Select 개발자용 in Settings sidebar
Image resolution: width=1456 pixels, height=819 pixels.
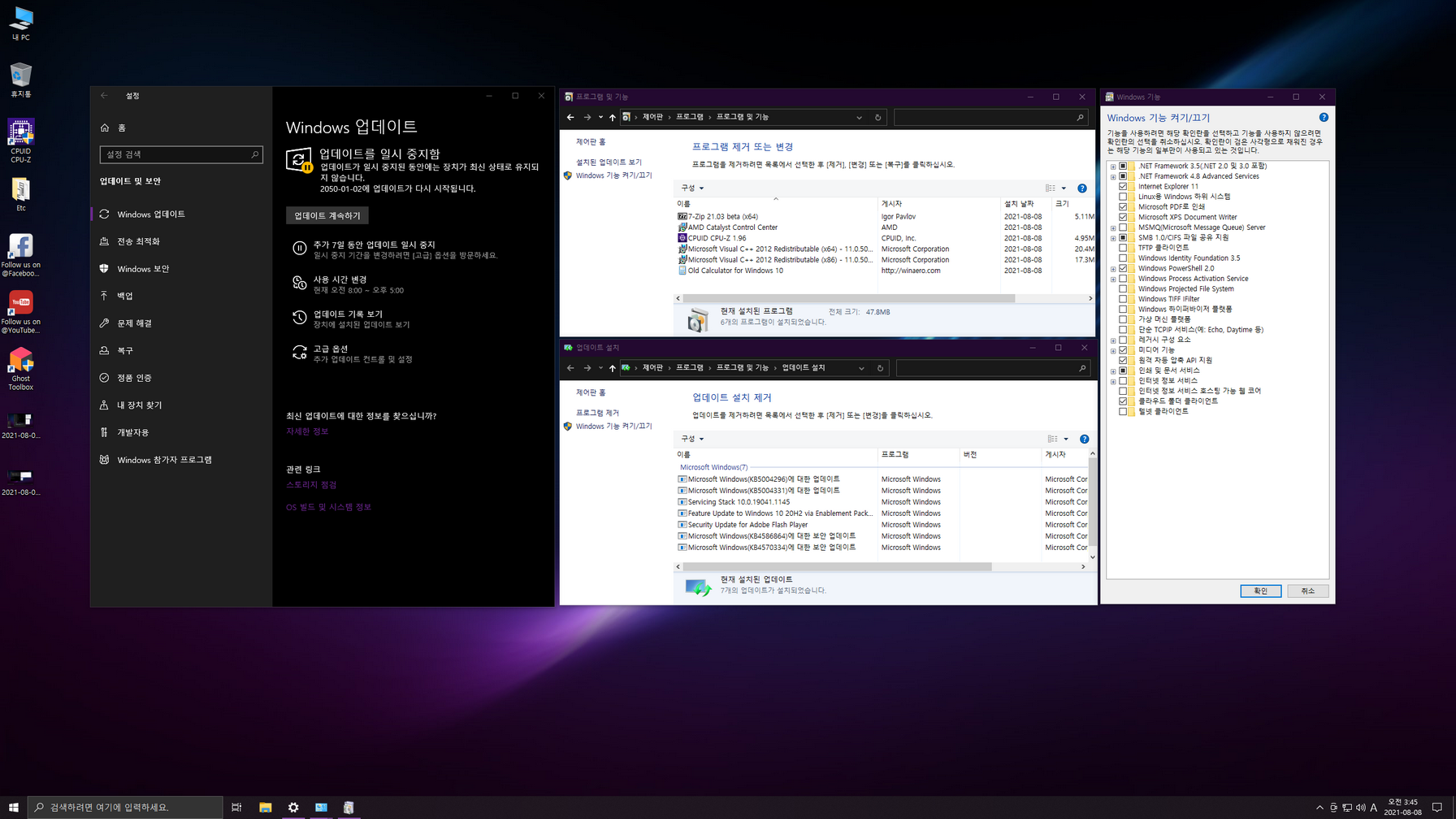tap(181, 432)
